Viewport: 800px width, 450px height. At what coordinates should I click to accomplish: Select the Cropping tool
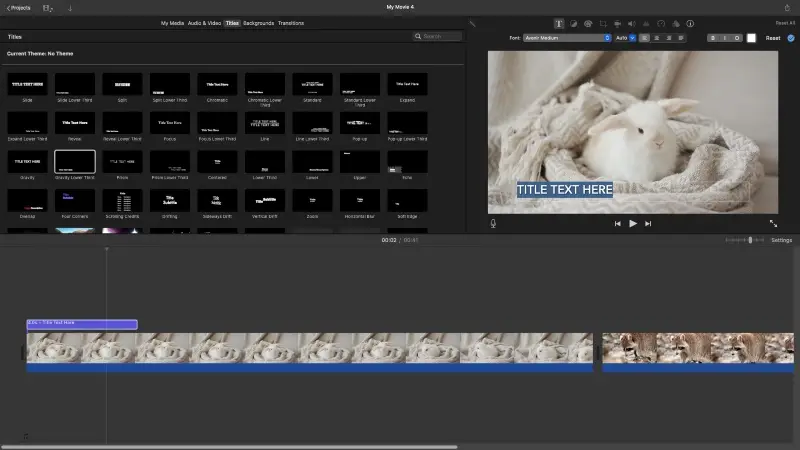(x=603, y=23)
